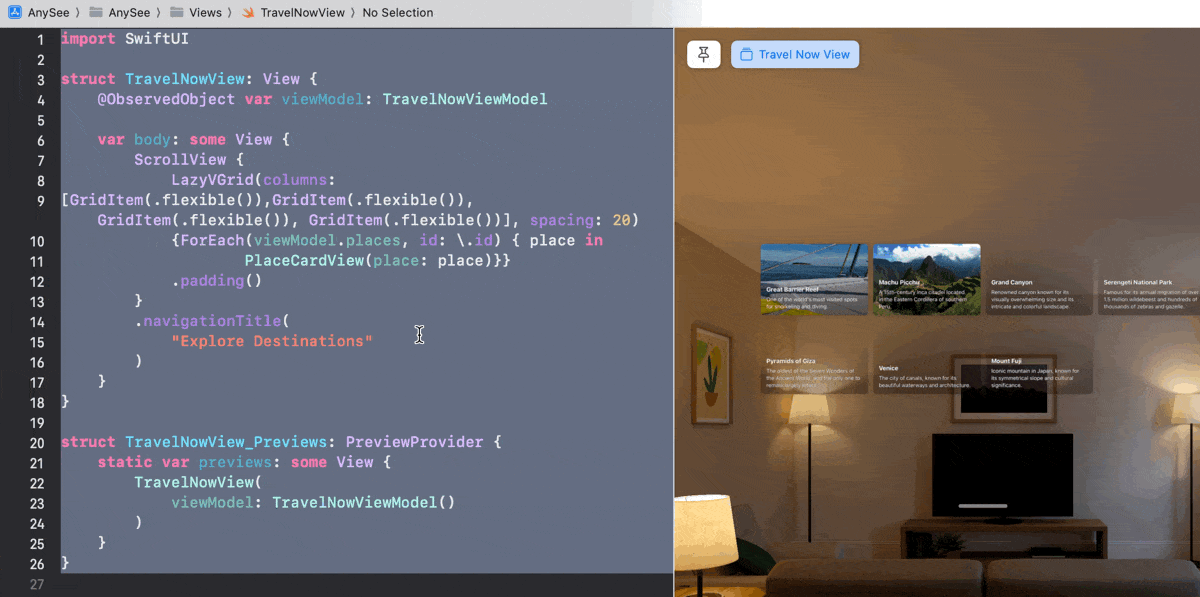Open the Views folder breadcrumb
The height and width of the screenshot is (597, 1200).
pos(204,13)
